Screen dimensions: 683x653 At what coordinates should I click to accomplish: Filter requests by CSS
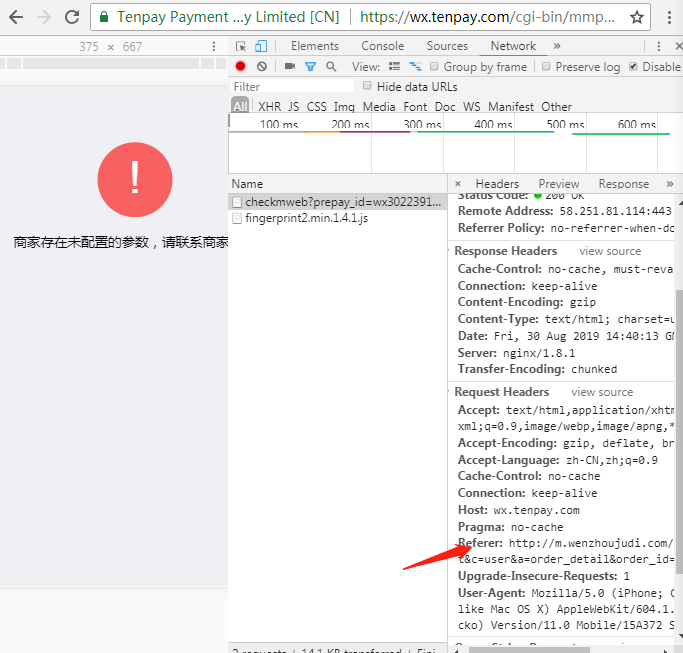coord(316,107)
